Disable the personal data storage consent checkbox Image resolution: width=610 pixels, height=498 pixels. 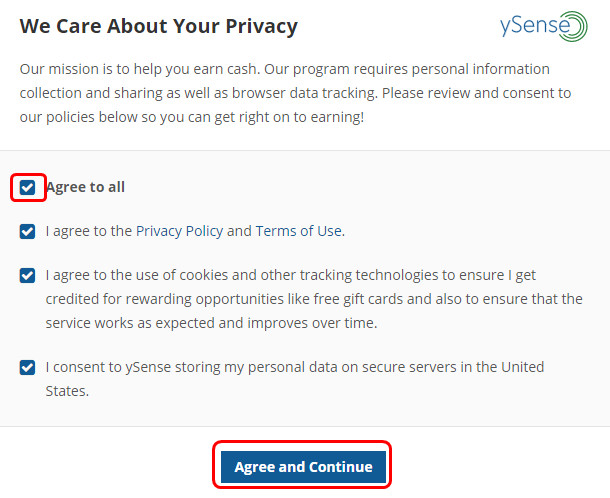(28, 367)
